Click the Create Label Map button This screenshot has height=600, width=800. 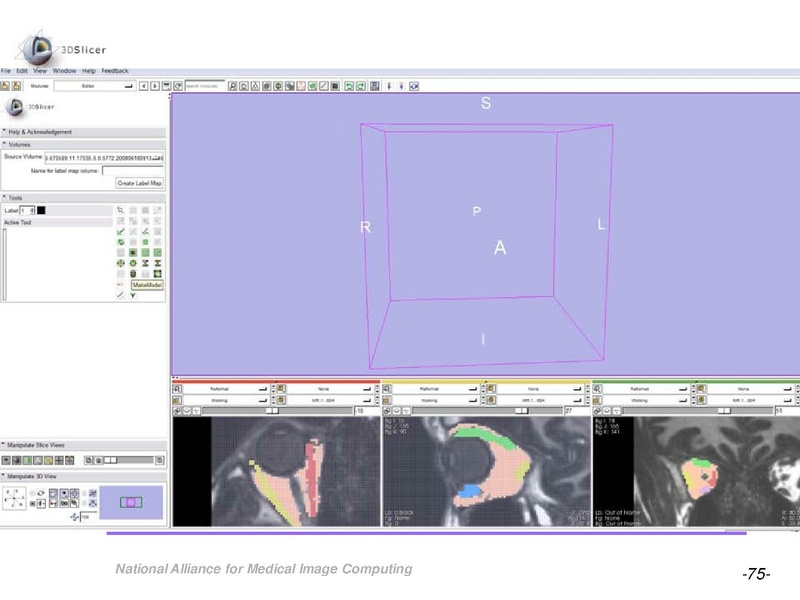[139, 183]
